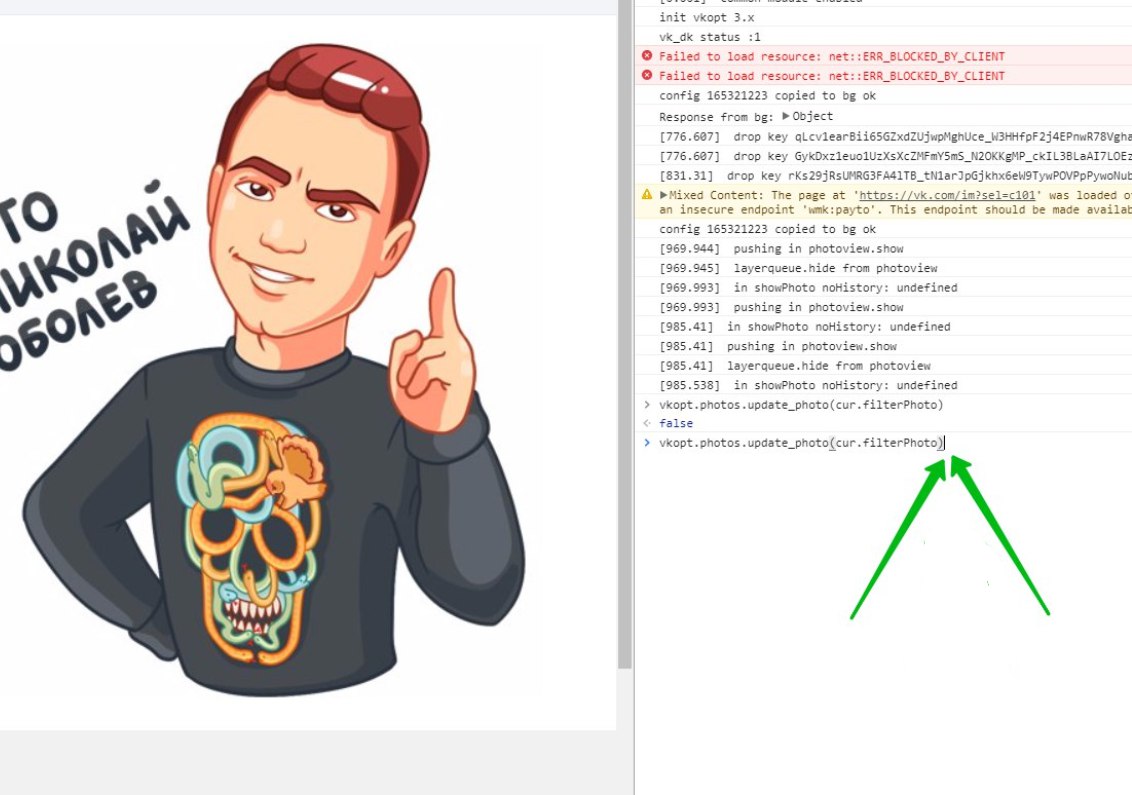
Task: Expand the Object in Response from bg
Action: (786, 116)
